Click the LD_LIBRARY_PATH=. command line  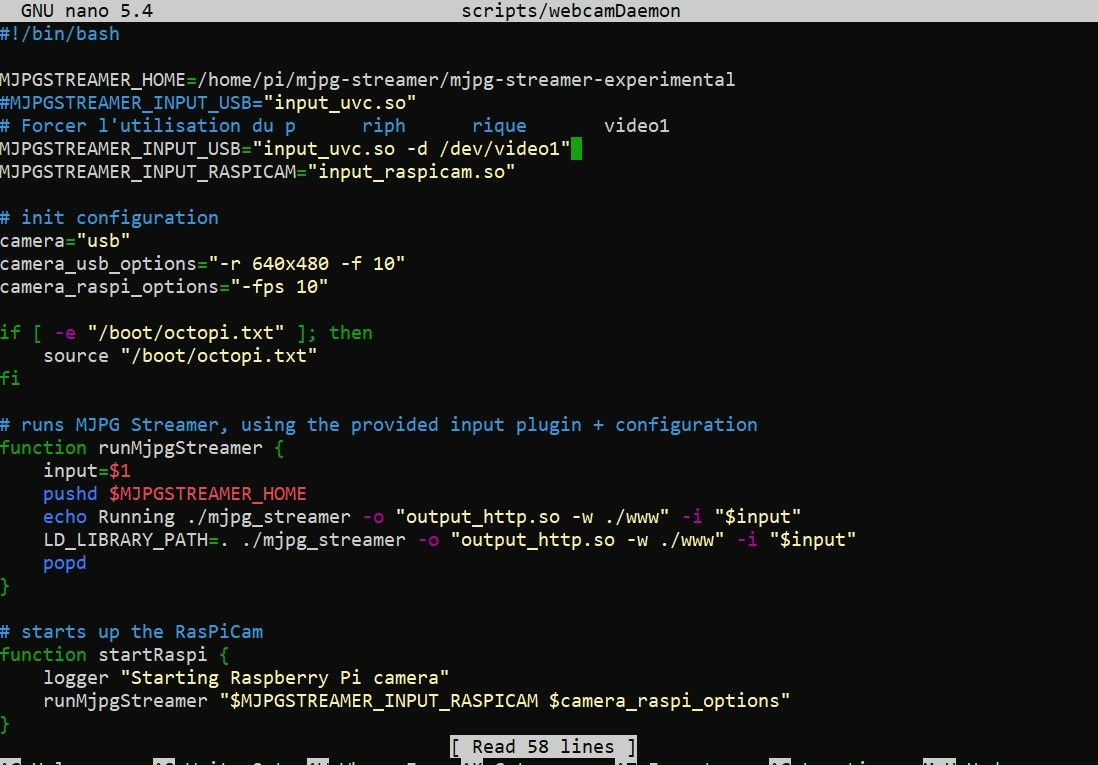(450, 540)
